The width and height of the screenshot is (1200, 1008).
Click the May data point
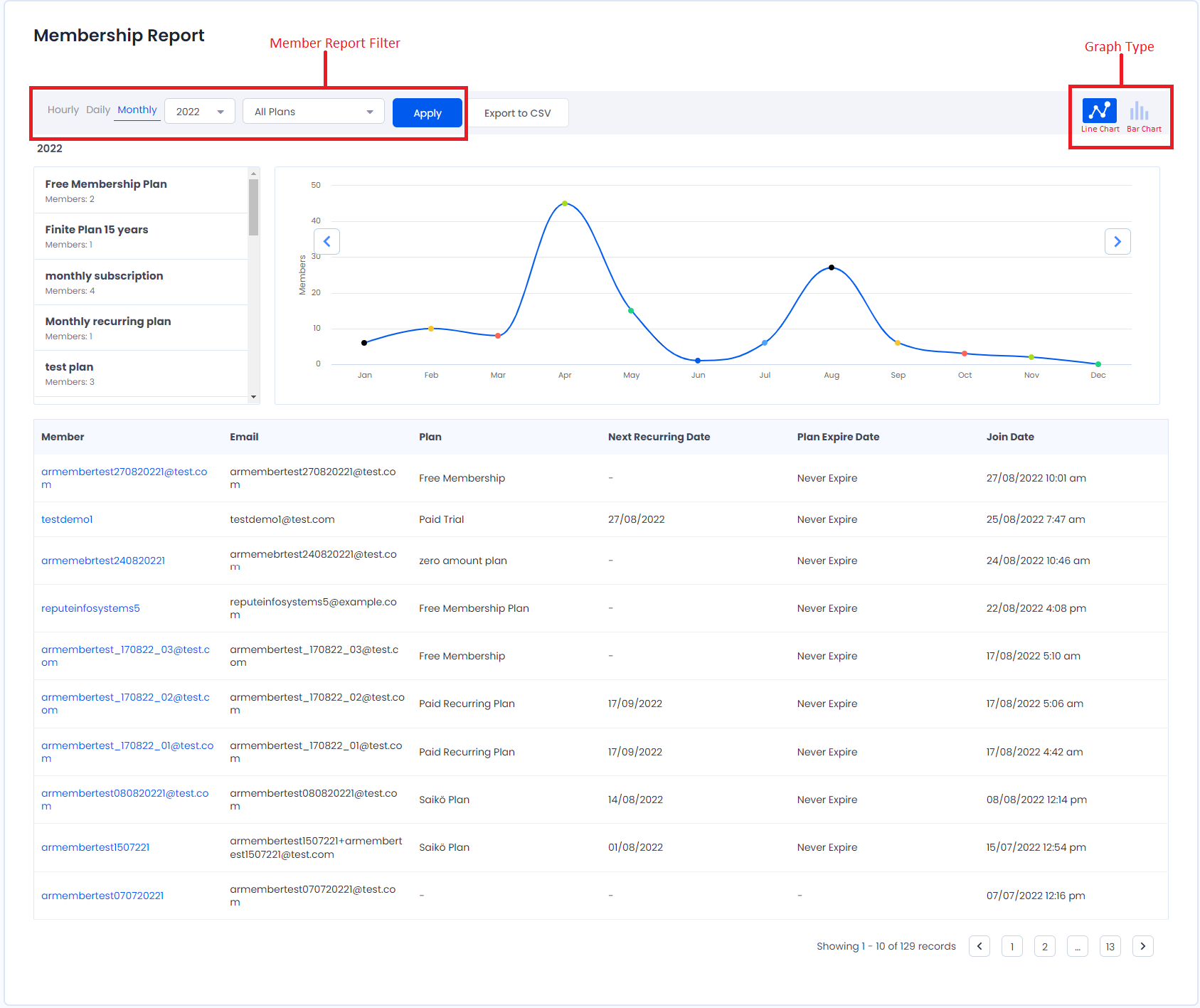point(631,311)
